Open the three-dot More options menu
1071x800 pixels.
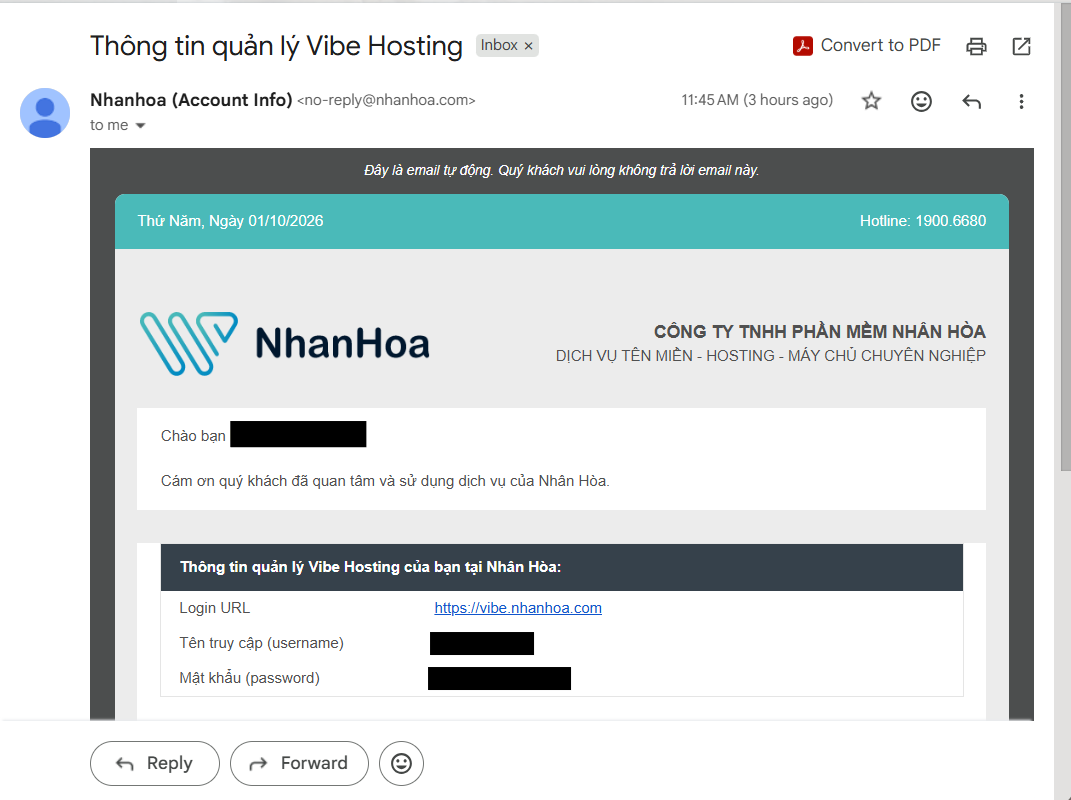pyautogui.click(x=1021, y=102)
